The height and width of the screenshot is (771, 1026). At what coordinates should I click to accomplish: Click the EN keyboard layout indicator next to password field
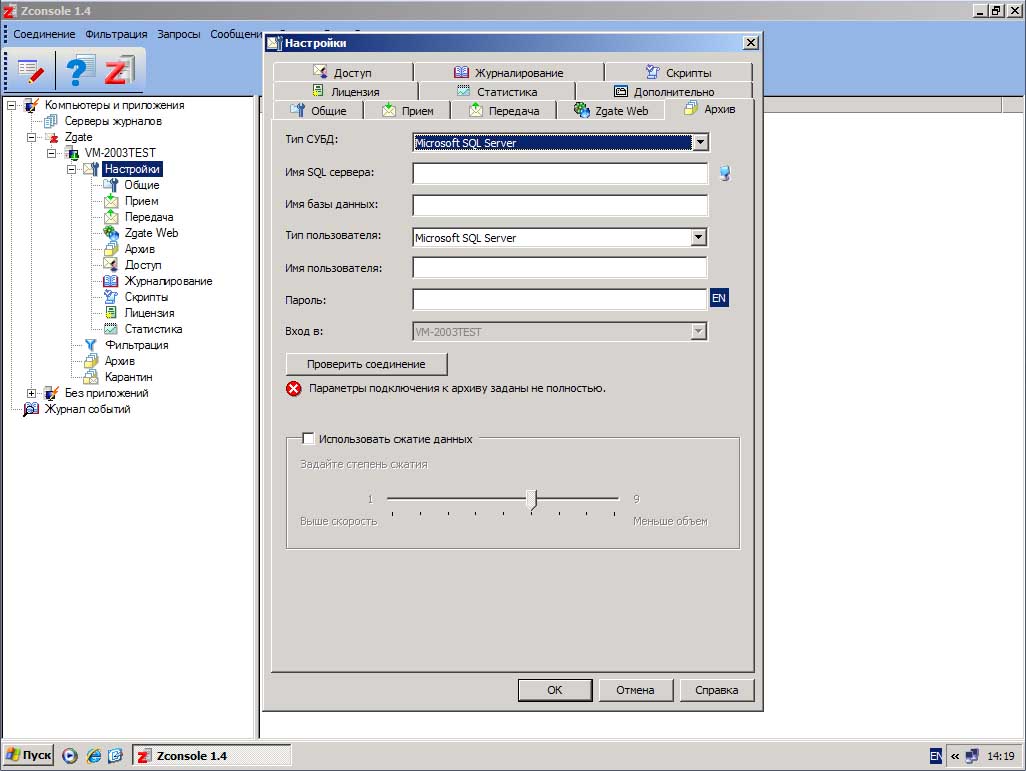(718, 298)
